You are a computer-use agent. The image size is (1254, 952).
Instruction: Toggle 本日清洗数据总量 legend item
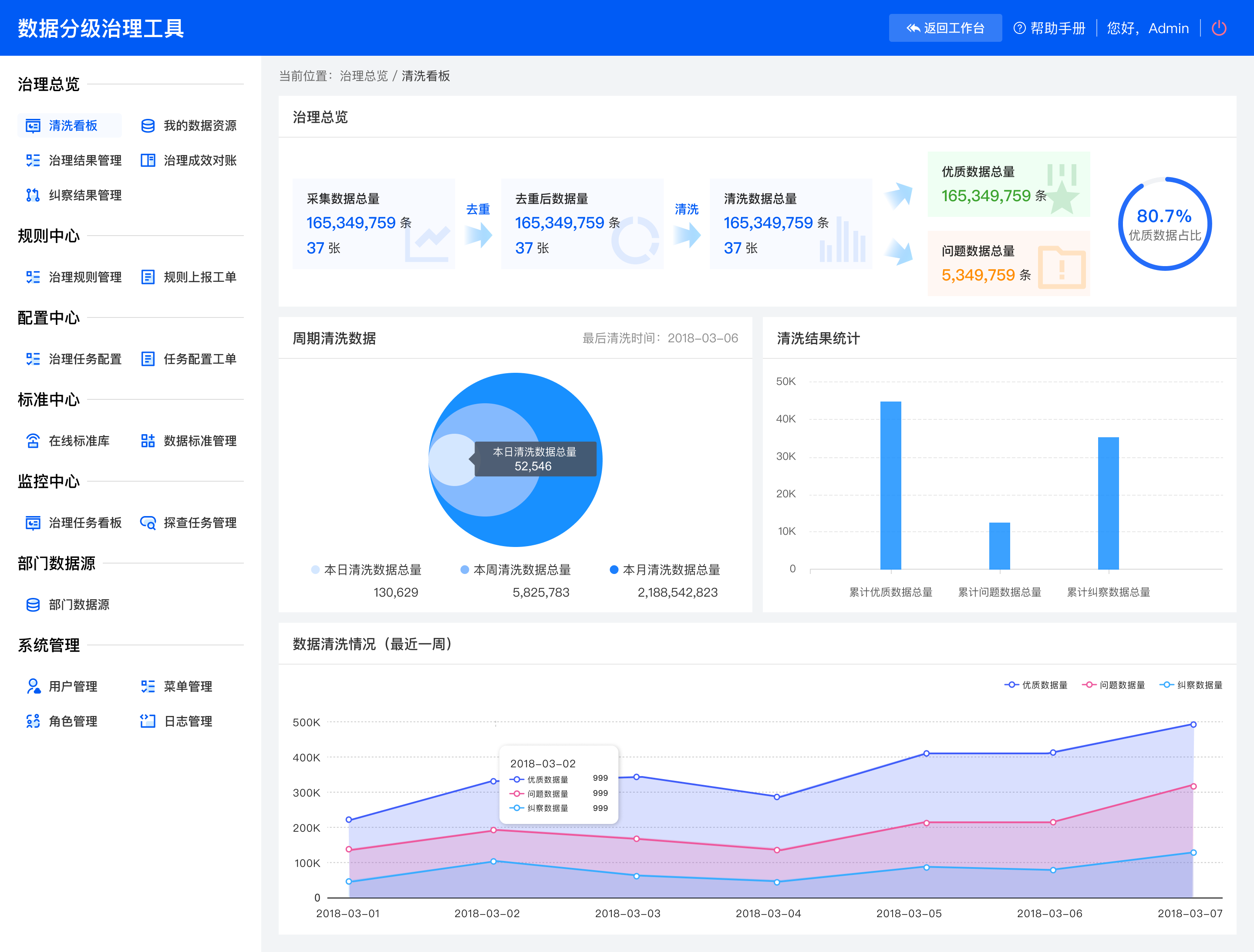tap(366, 570)
